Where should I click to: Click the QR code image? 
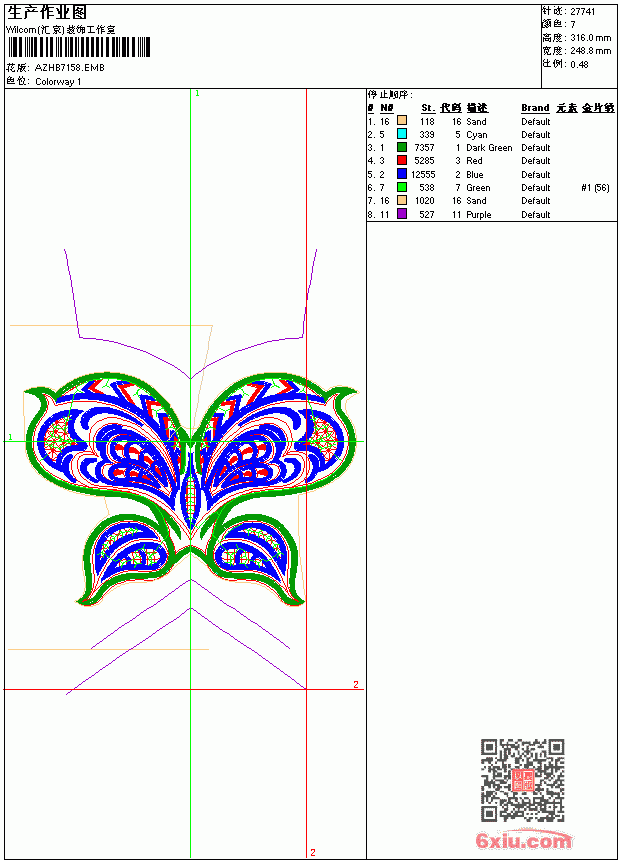point(522,779)
